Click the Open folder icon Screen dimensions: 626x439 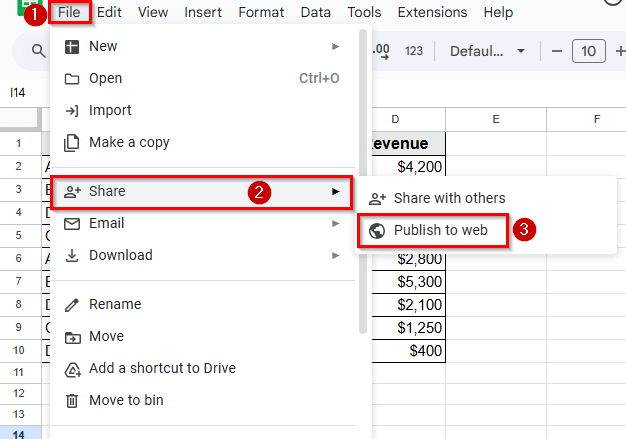72,79
